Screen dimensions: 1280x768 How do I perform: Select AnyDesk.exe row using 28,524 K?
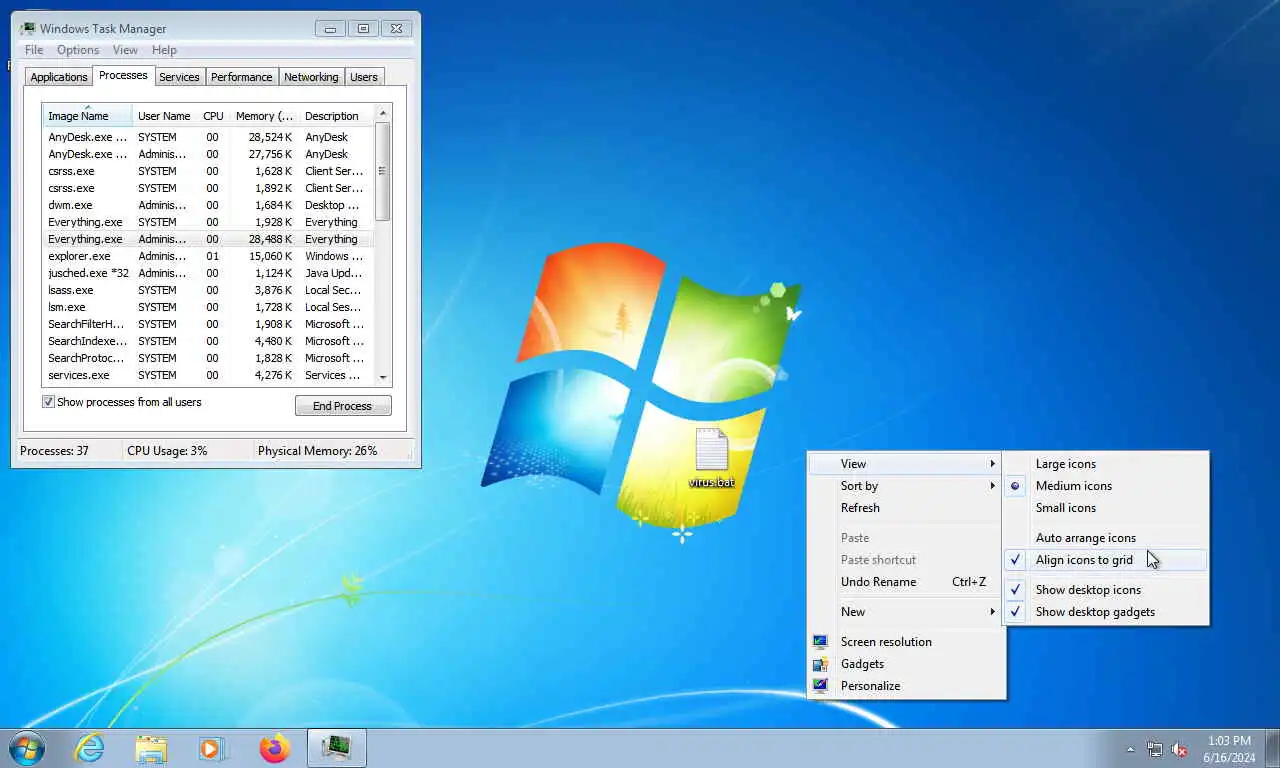point(208,137)
